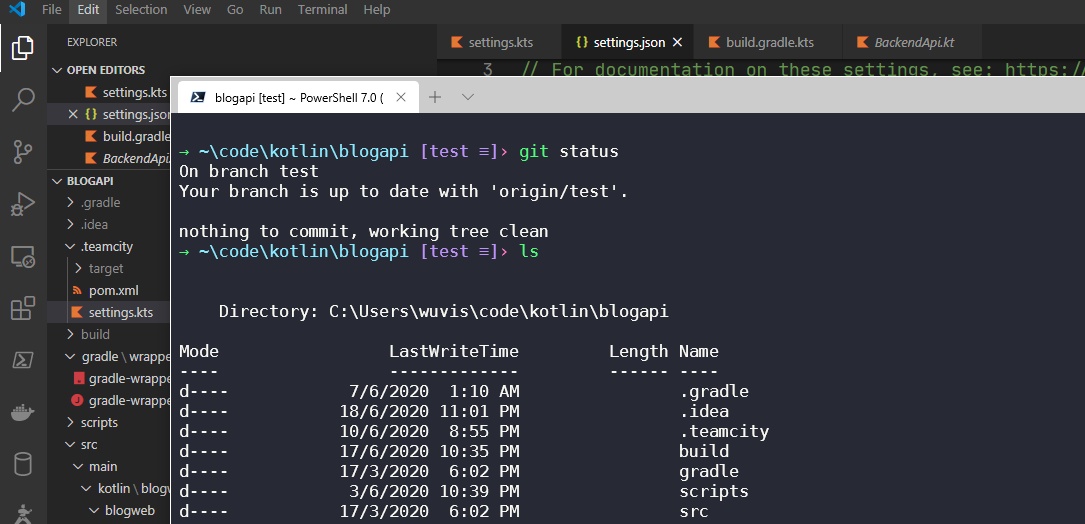Viewport: 1085px width, 524px height.
Task: Open the Run menu
Action: (271, 10)
